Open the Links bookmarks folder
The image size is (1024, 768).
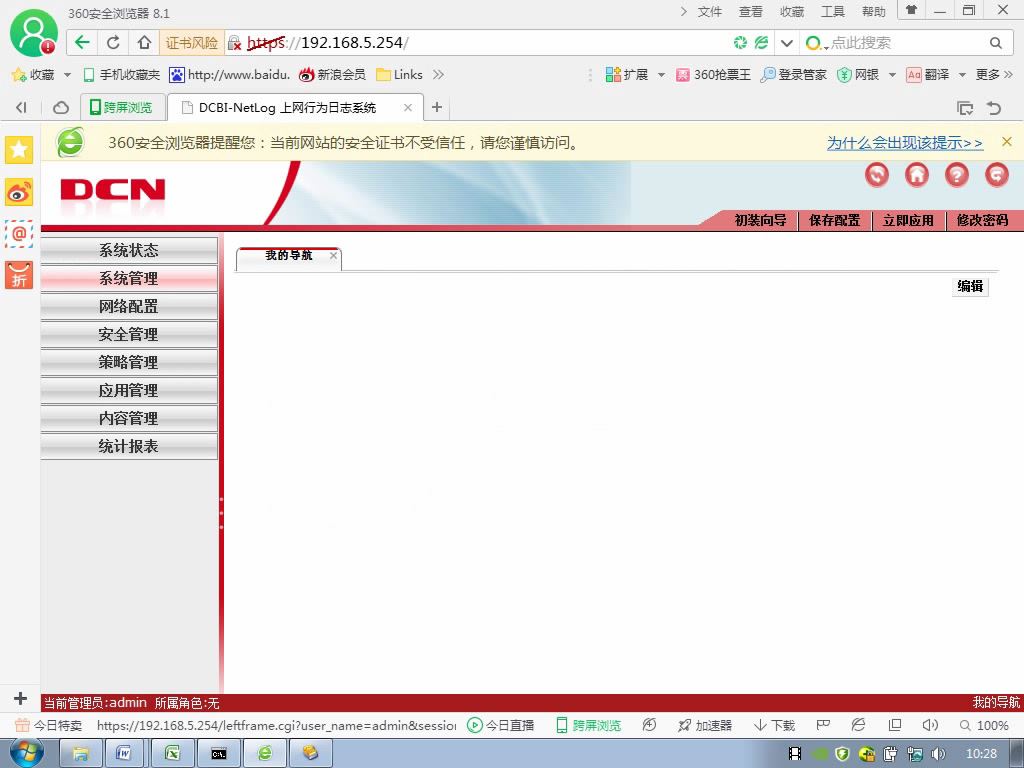point(399,74)
